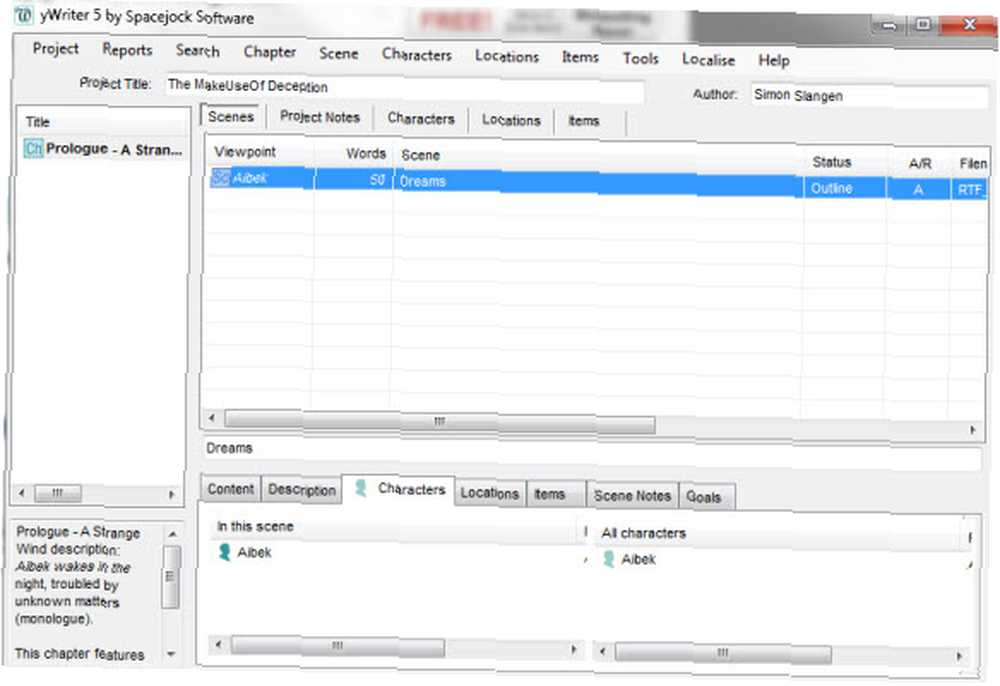The width and height of the screenshot is (1000, 686).
Task: Select the lower Locations tab next to Scene Notes side
Action: point(489,493)
